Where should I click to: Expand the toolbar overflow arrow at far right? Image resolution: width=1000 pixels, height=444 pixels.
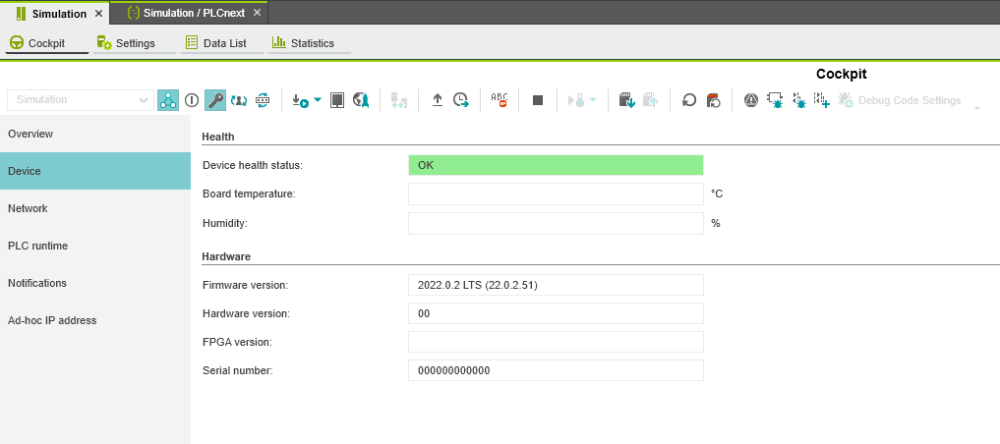(x=977, y=106)
